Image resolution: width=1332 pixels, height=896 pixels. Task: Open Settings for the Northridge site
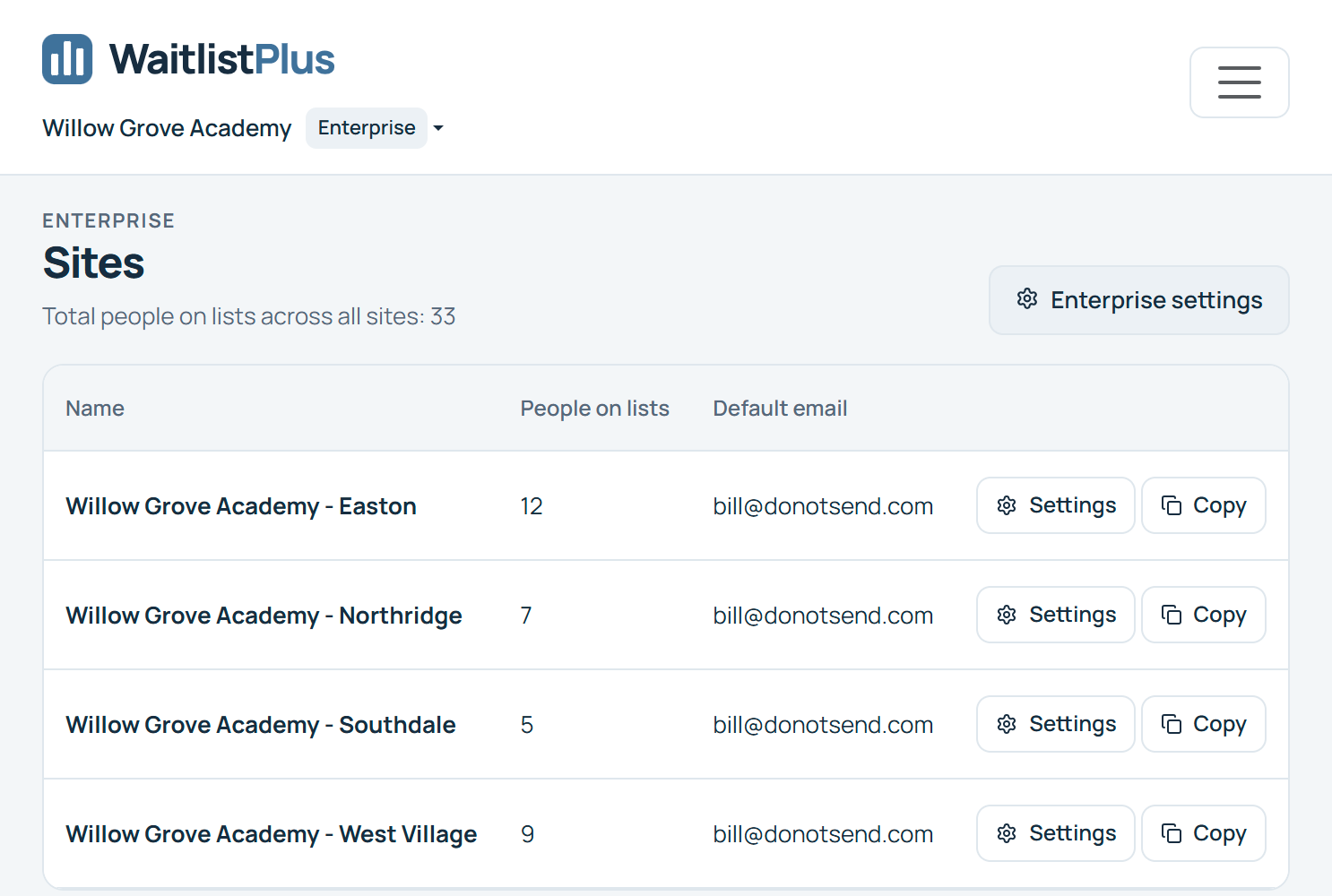(1055, 615)
